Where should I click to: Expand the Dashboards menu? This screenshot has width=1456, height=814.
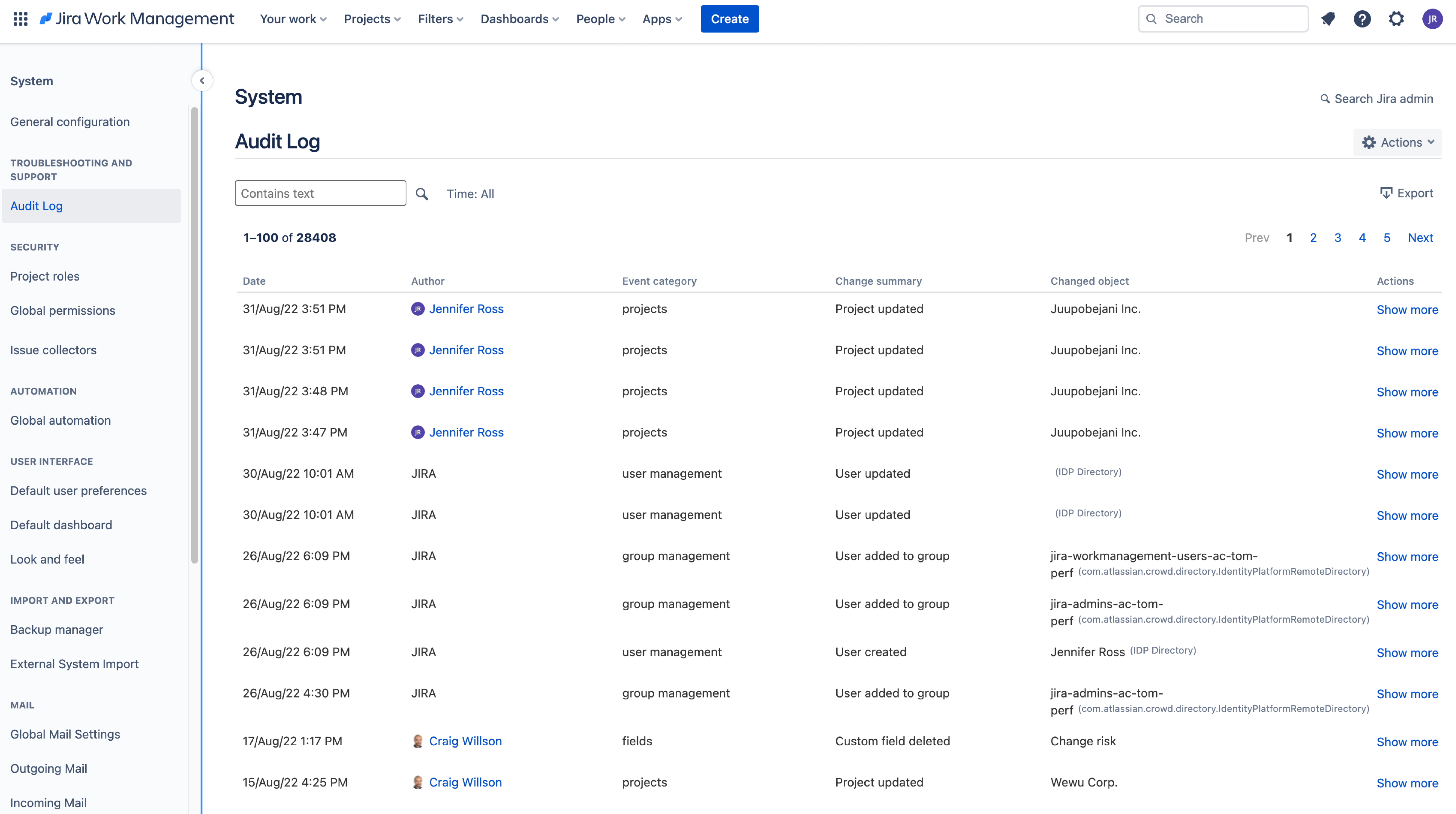click(519, 19)
